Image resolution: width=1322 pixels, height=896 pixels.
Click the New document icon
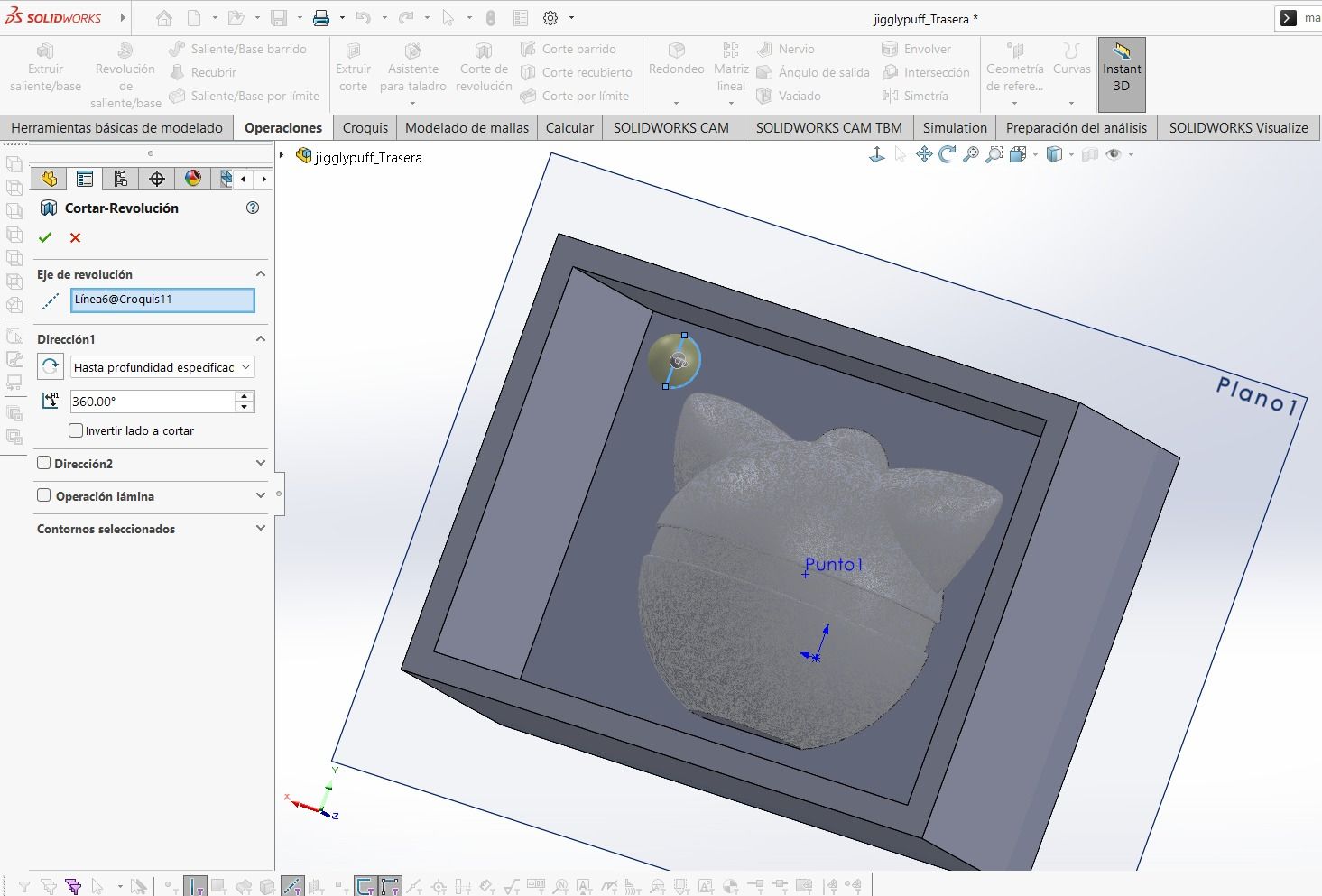click(x=194, y=18)
